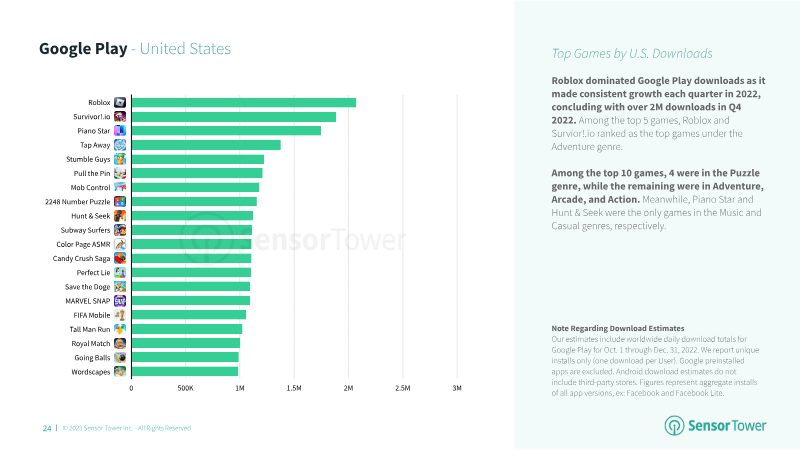Select the MARVEL SNAP icon
The width and height of the screenshot is (800, 450).
click(x=120, y=301)
